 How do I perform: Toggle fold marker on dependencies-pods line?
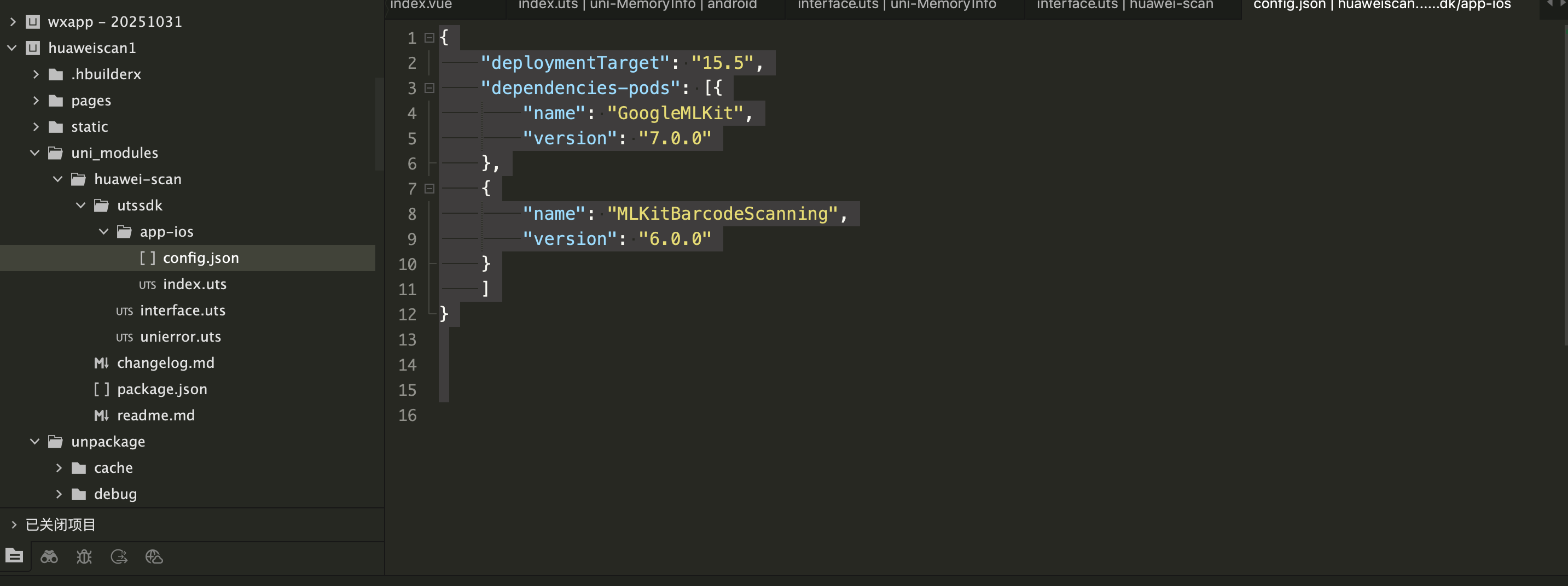coord(429,88)
